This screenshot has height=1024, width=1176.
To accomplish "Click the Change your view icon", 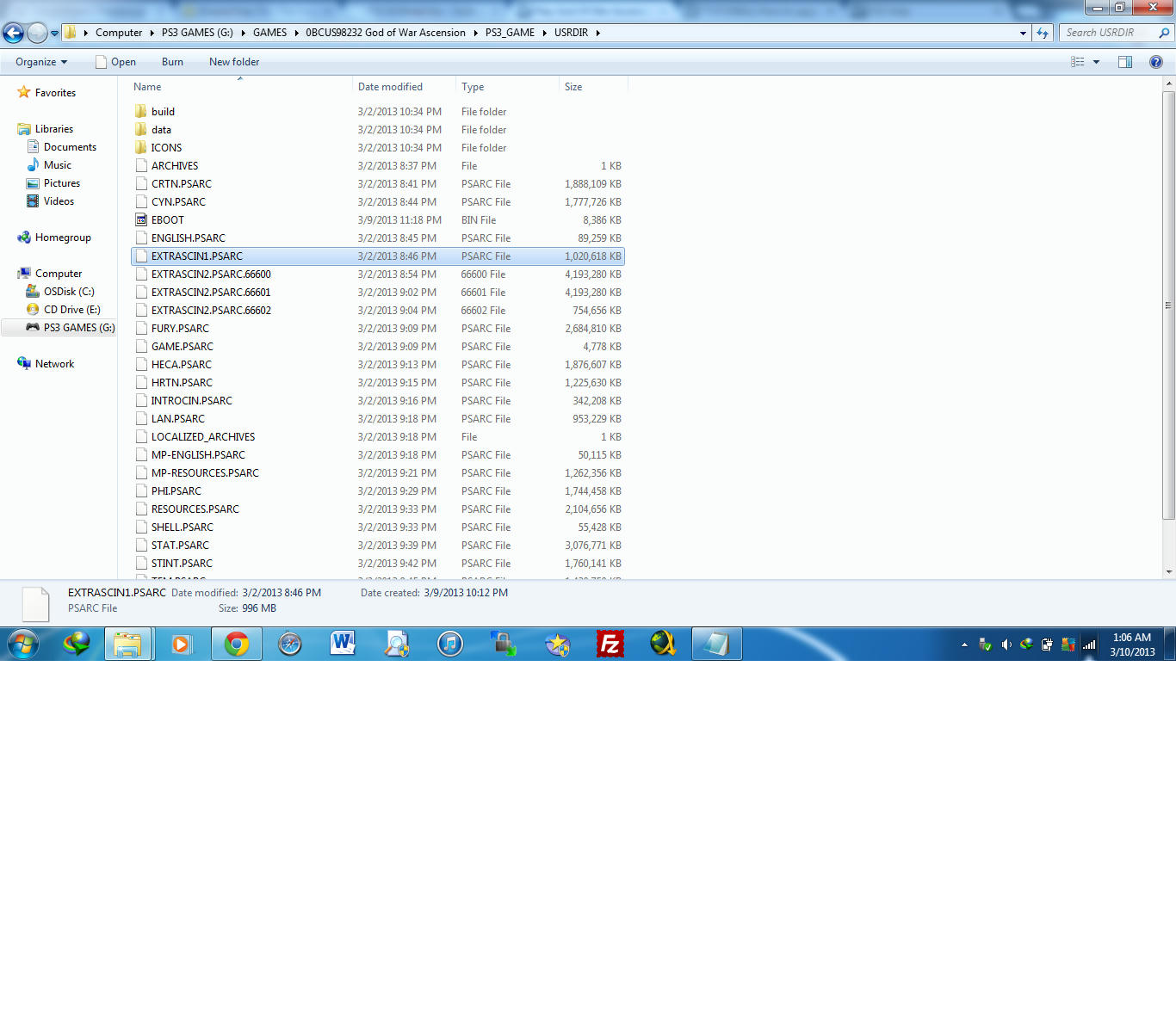I will coord(1077,62).
